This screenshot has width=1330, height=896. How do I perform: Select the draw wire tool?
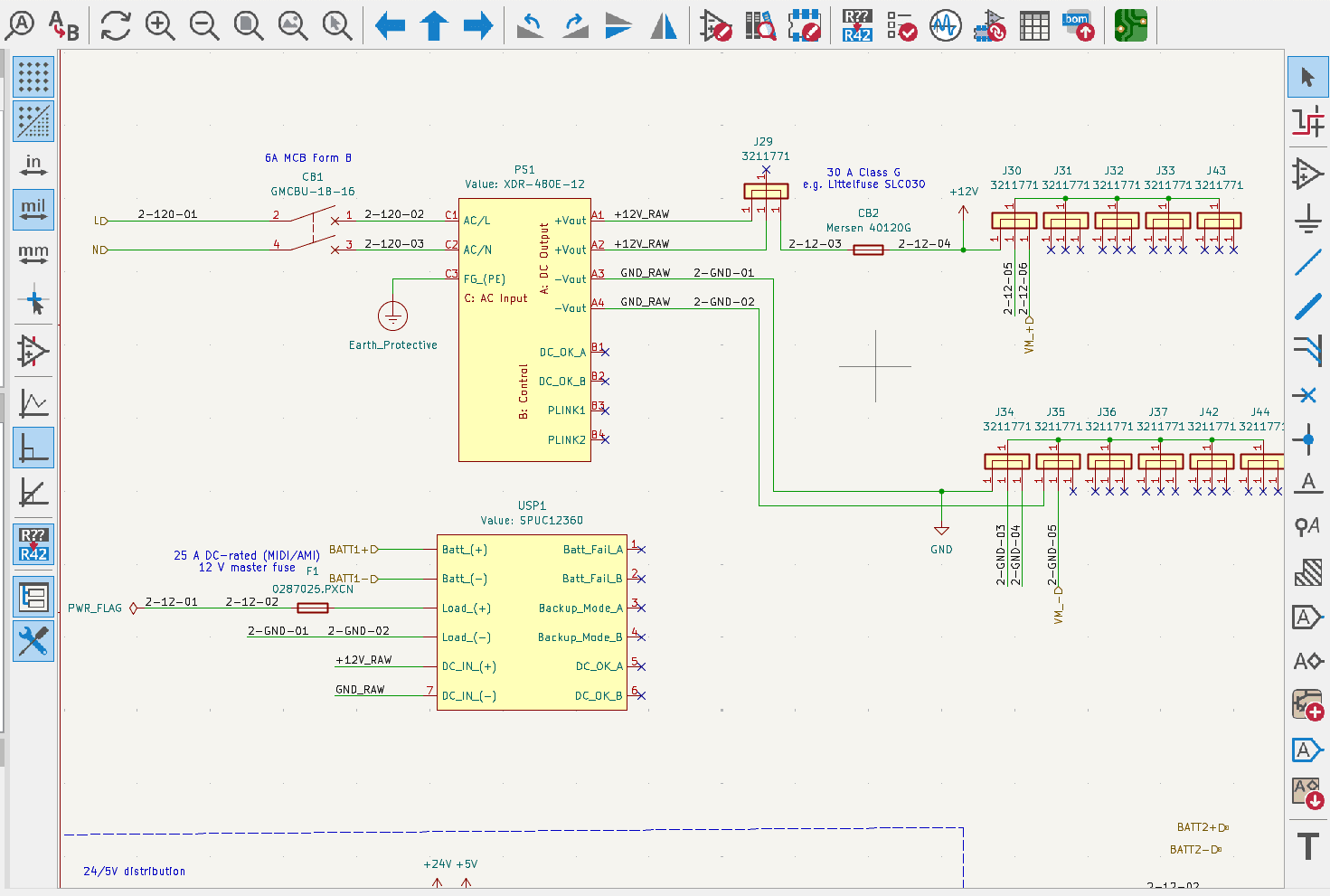1307,262
